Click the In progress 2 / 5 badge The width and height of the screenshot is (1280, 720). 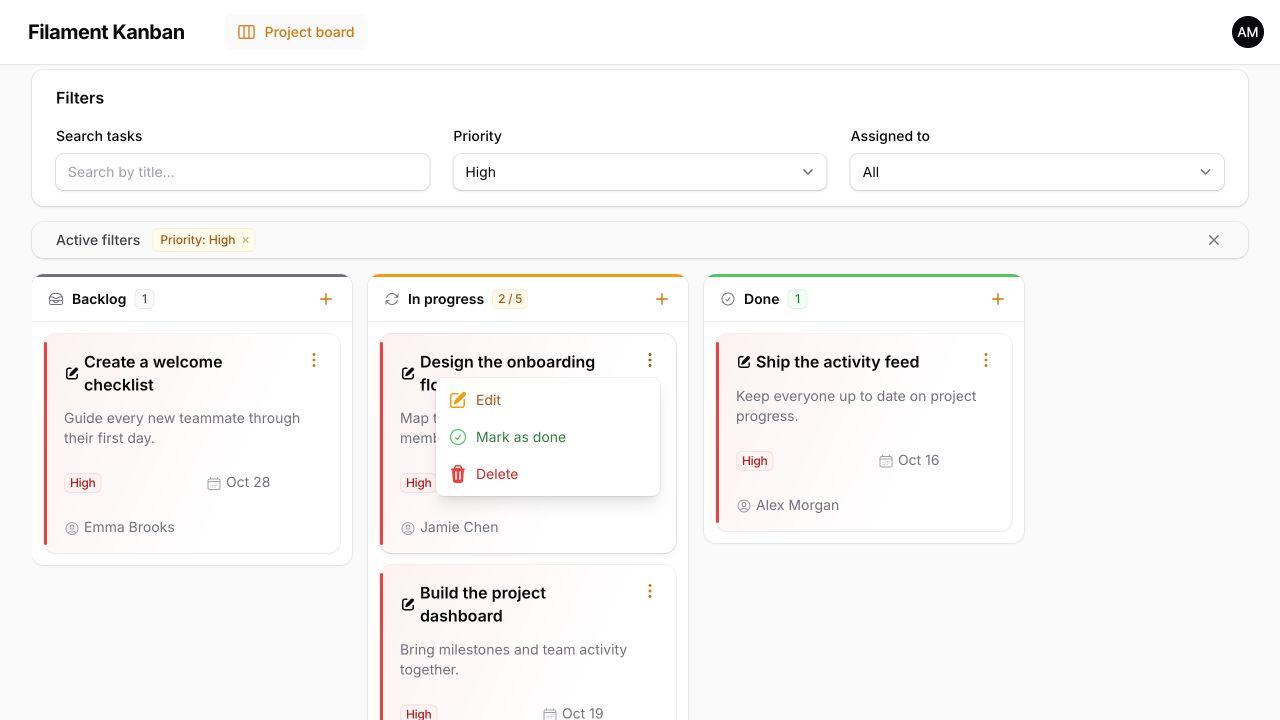(x=510, y=299)
